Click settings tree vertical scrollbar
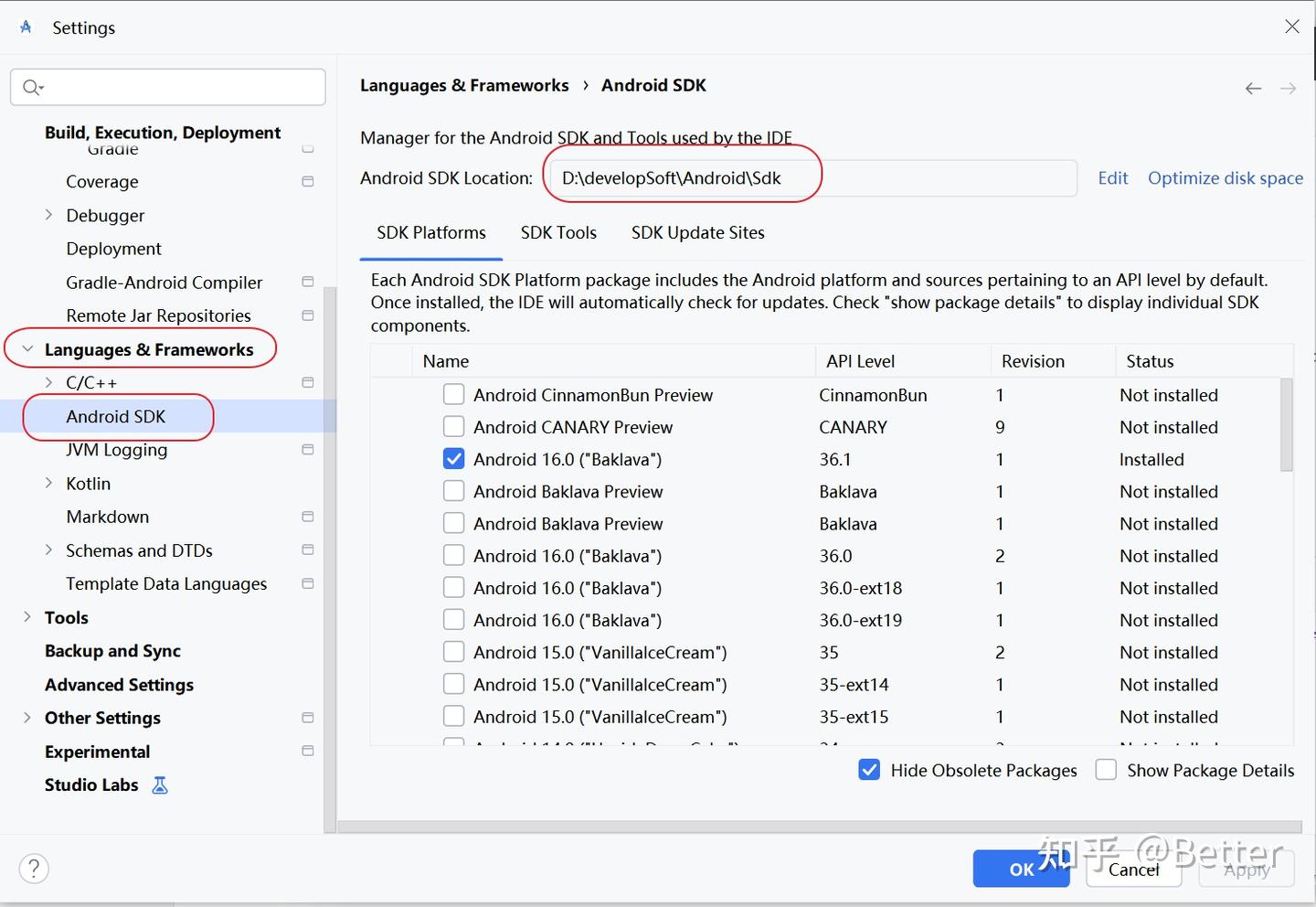Image resolution: width=1316 pixels, height=907 pixels. [330, 560]
